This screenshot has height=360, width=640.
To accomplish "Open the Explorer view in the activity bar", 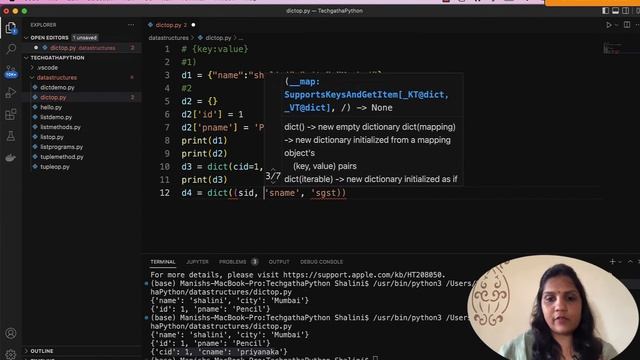I will tap(11, 28).
